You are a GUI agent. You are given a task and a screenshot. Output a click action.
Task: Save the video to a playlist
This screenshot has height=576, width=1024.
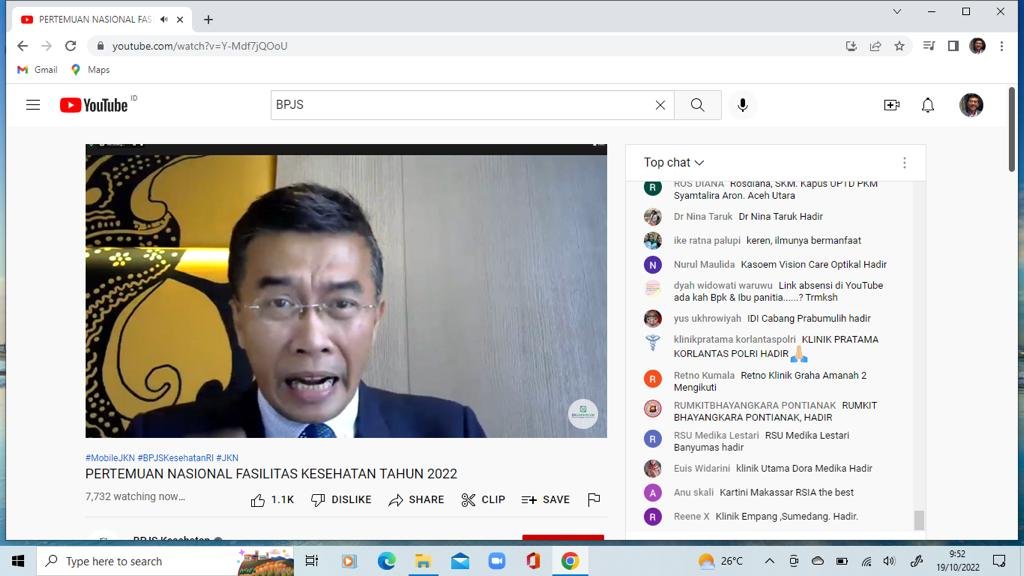[x=545, y=500]
